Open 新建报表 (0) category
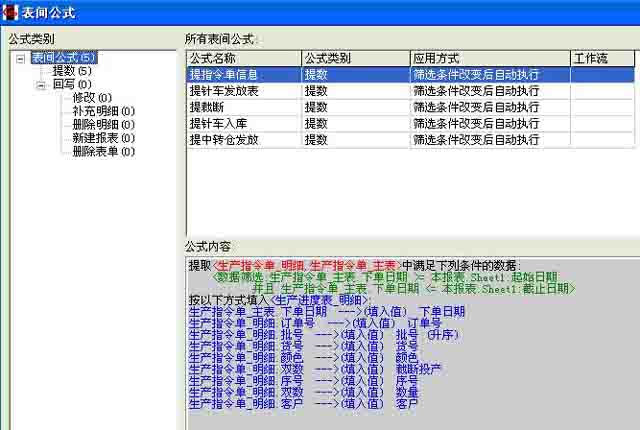Screen dimensions: 640x430 103,137
